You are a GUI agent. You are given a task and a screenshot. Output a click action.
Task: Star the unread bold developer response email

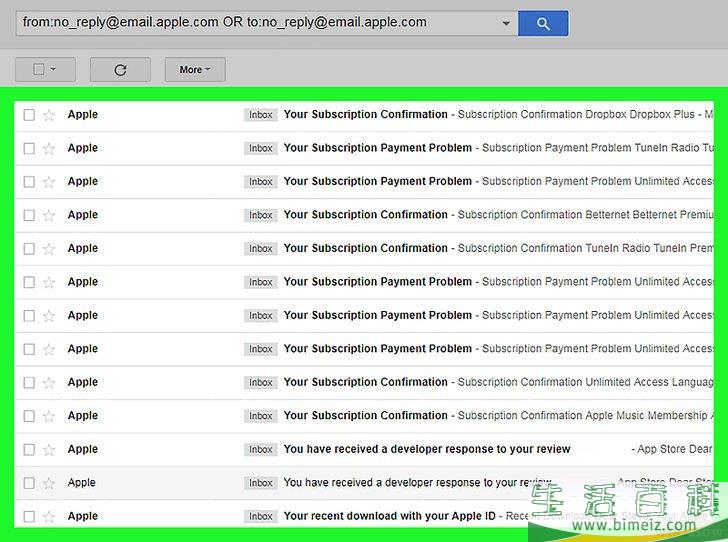coord(49,449)
